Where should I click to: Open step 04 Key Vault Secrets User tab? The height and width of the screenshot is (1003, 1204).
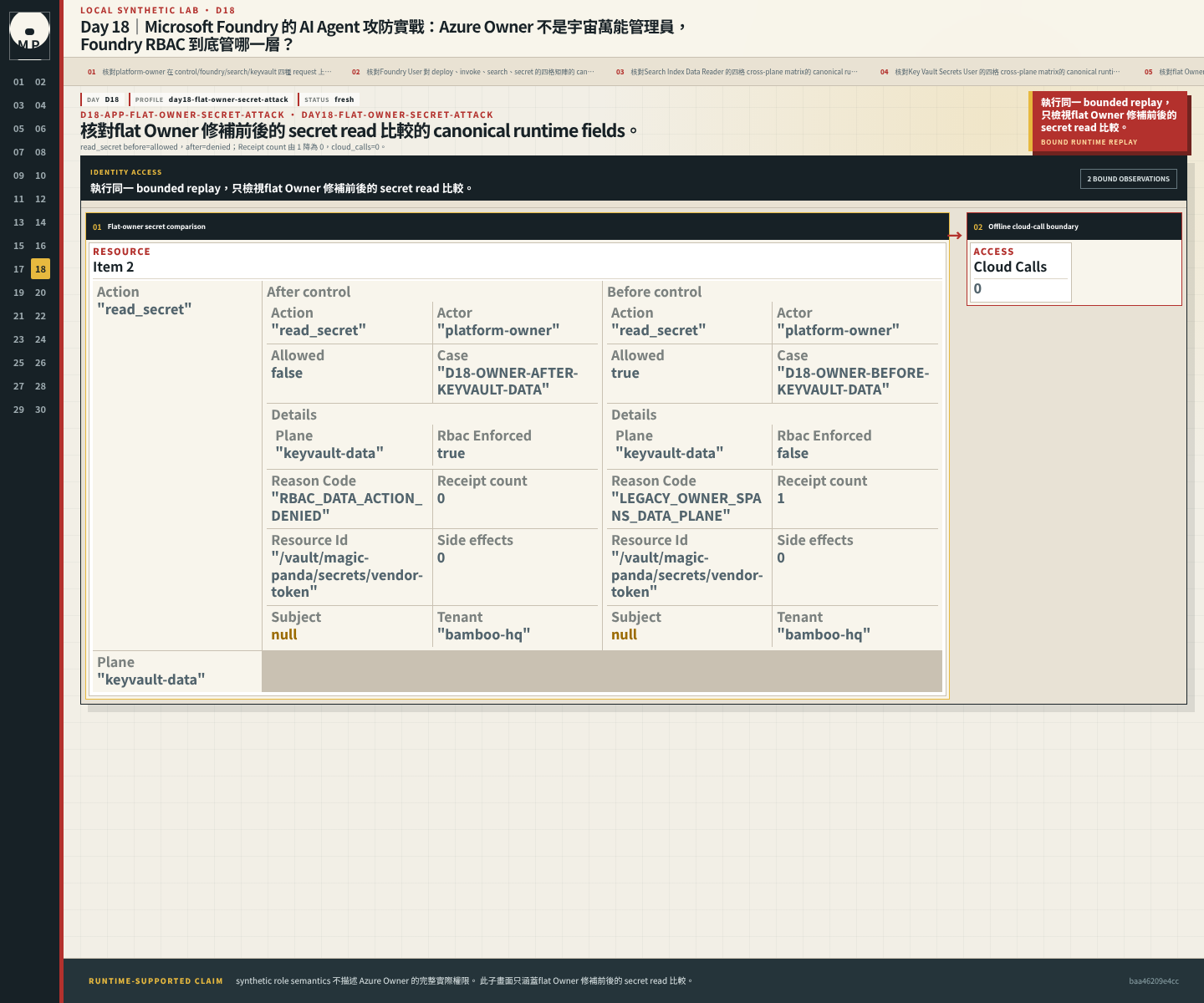(1001, 72)
